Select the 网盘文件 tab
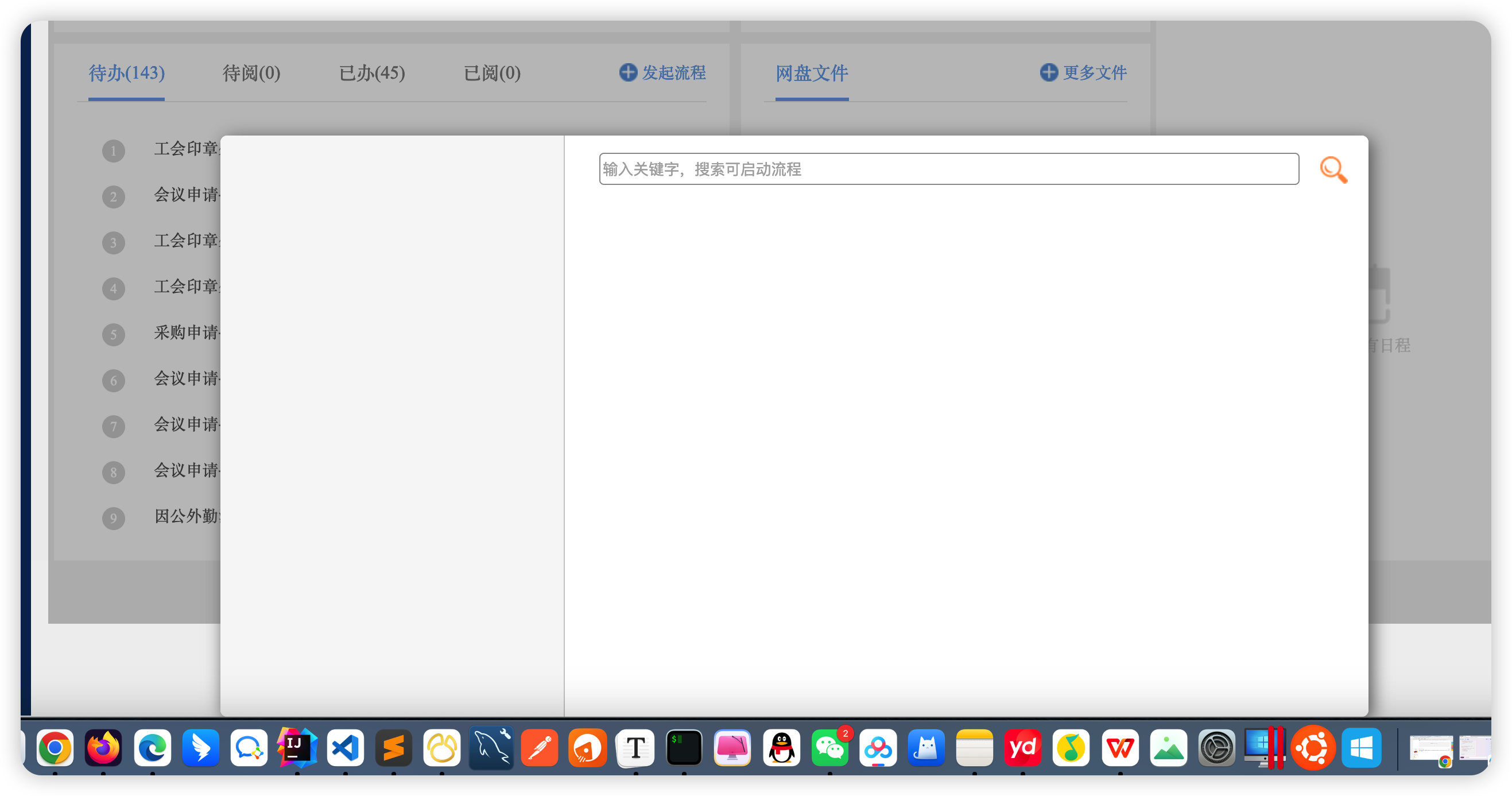This screenshot has width=1512, height=796. click(x=811, y=74)
